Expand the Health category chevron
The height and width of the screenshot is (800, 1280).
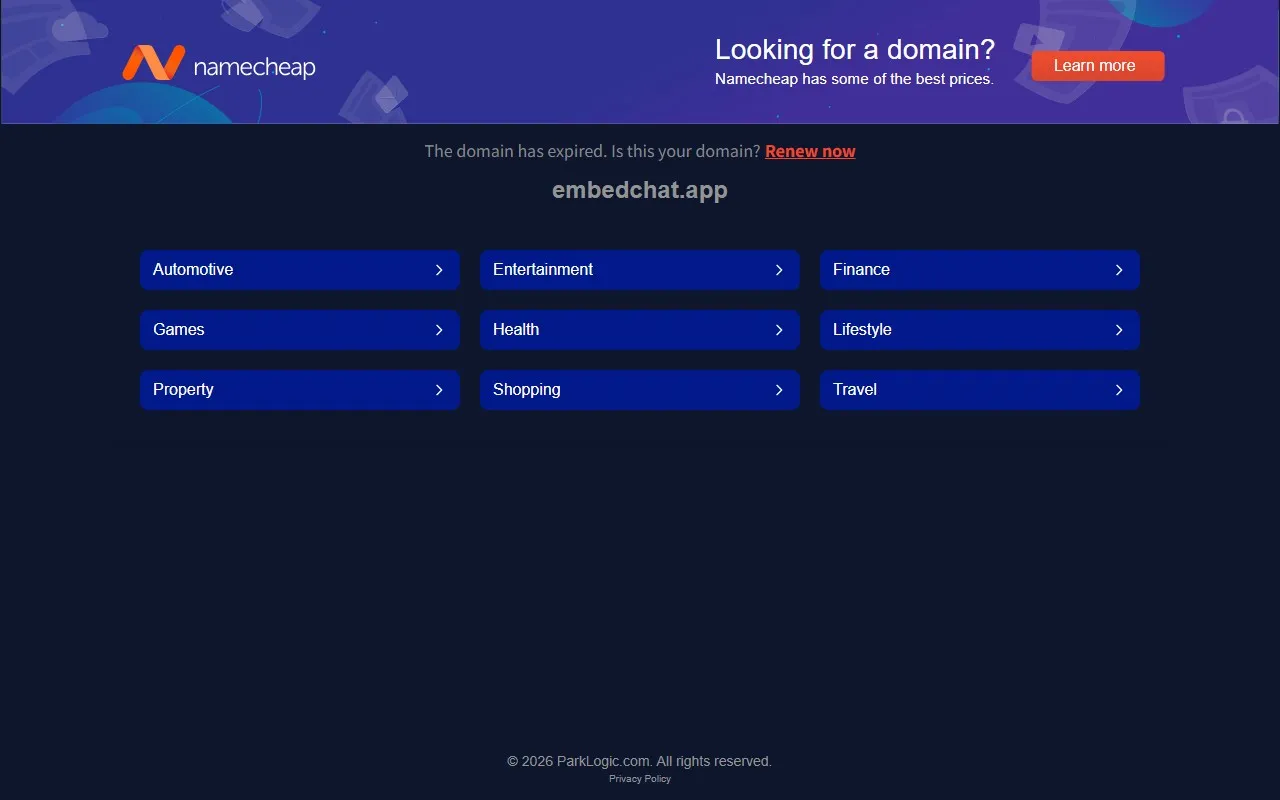coord(778,329)
